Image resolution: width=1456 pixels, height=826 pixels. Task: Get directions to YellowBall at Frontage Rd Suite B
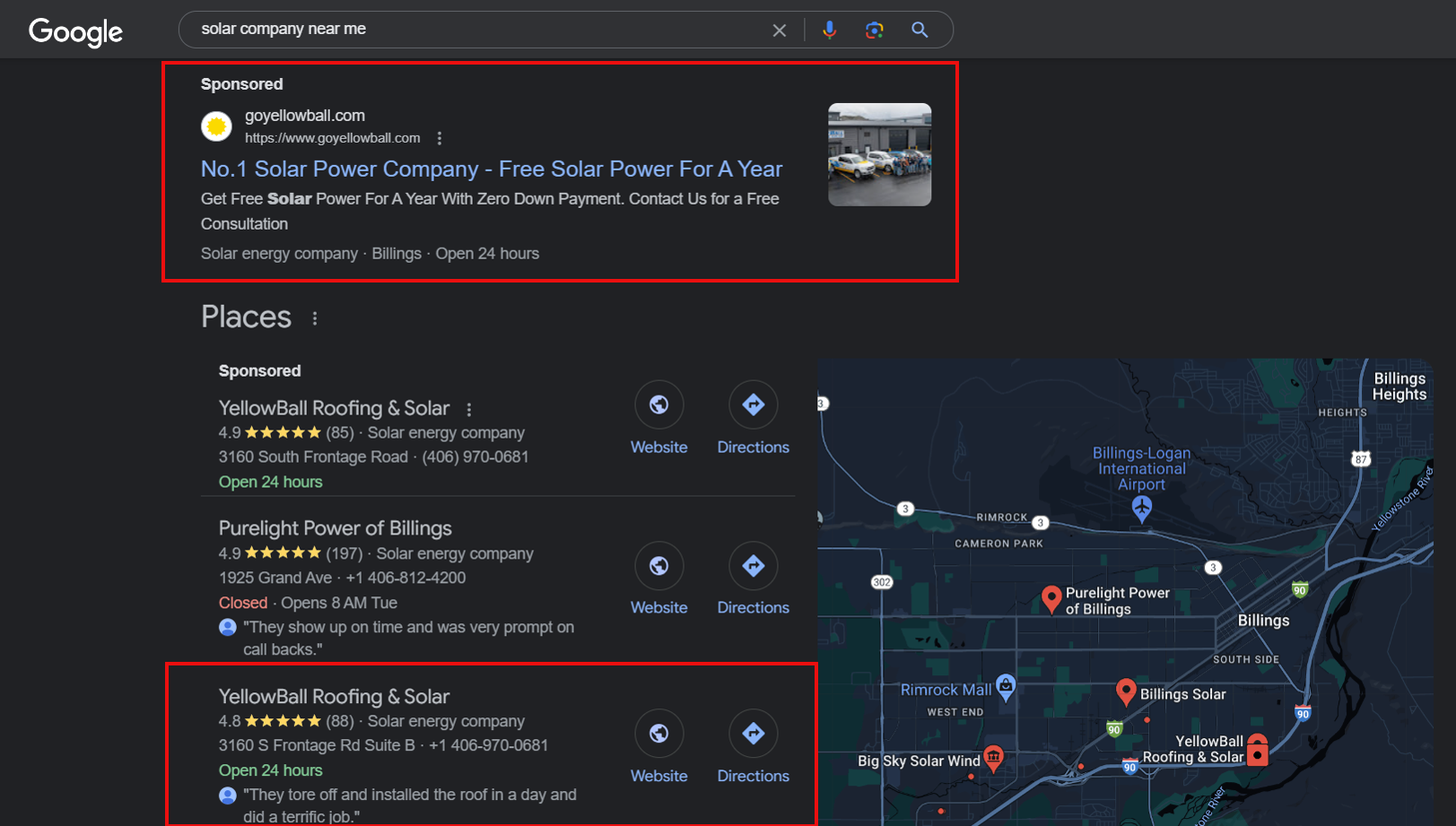(x=754, y=747)
